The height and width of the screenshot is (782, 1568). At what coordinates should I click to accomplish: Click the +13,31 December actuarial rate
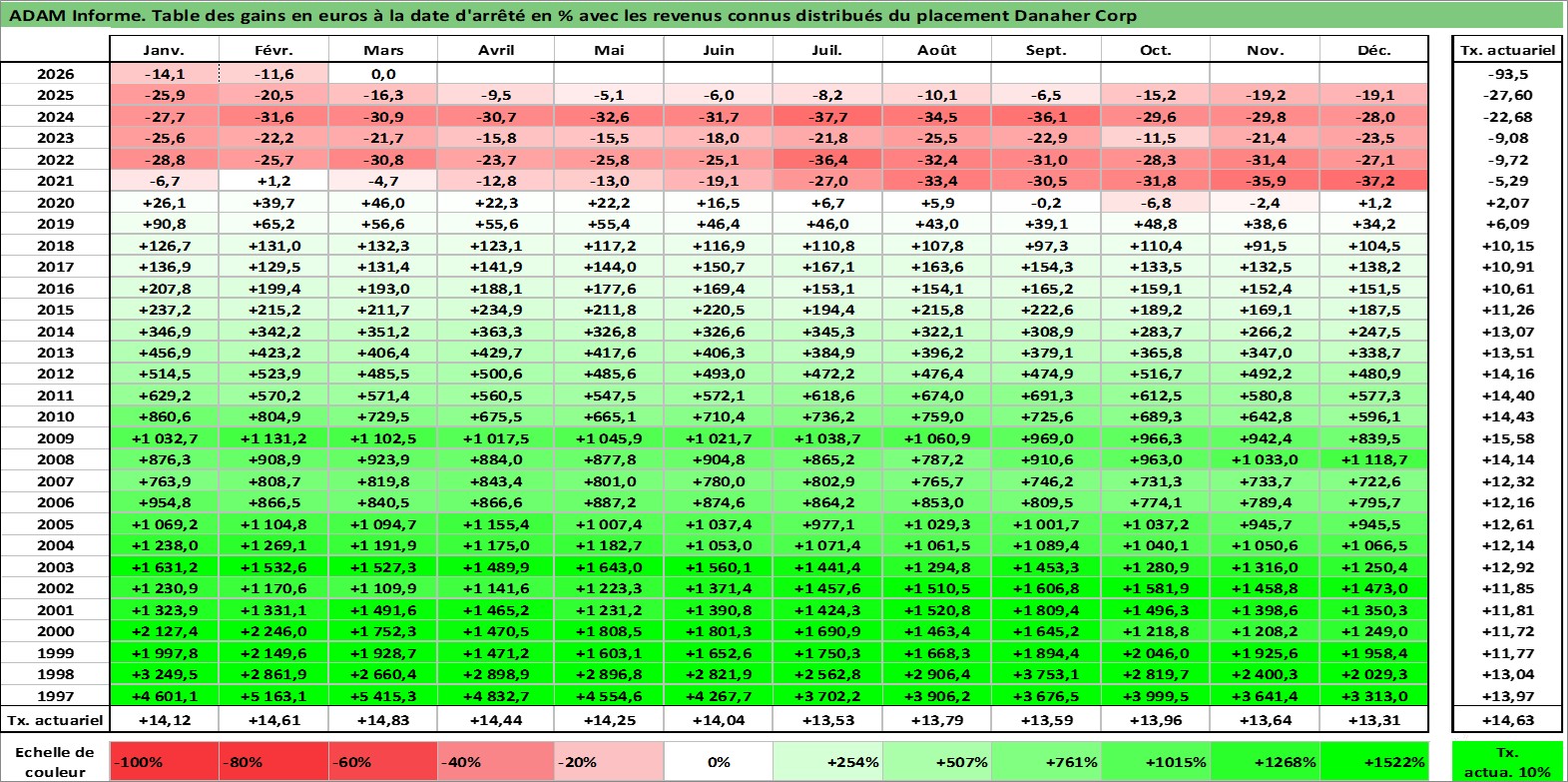click(1374, 720)
